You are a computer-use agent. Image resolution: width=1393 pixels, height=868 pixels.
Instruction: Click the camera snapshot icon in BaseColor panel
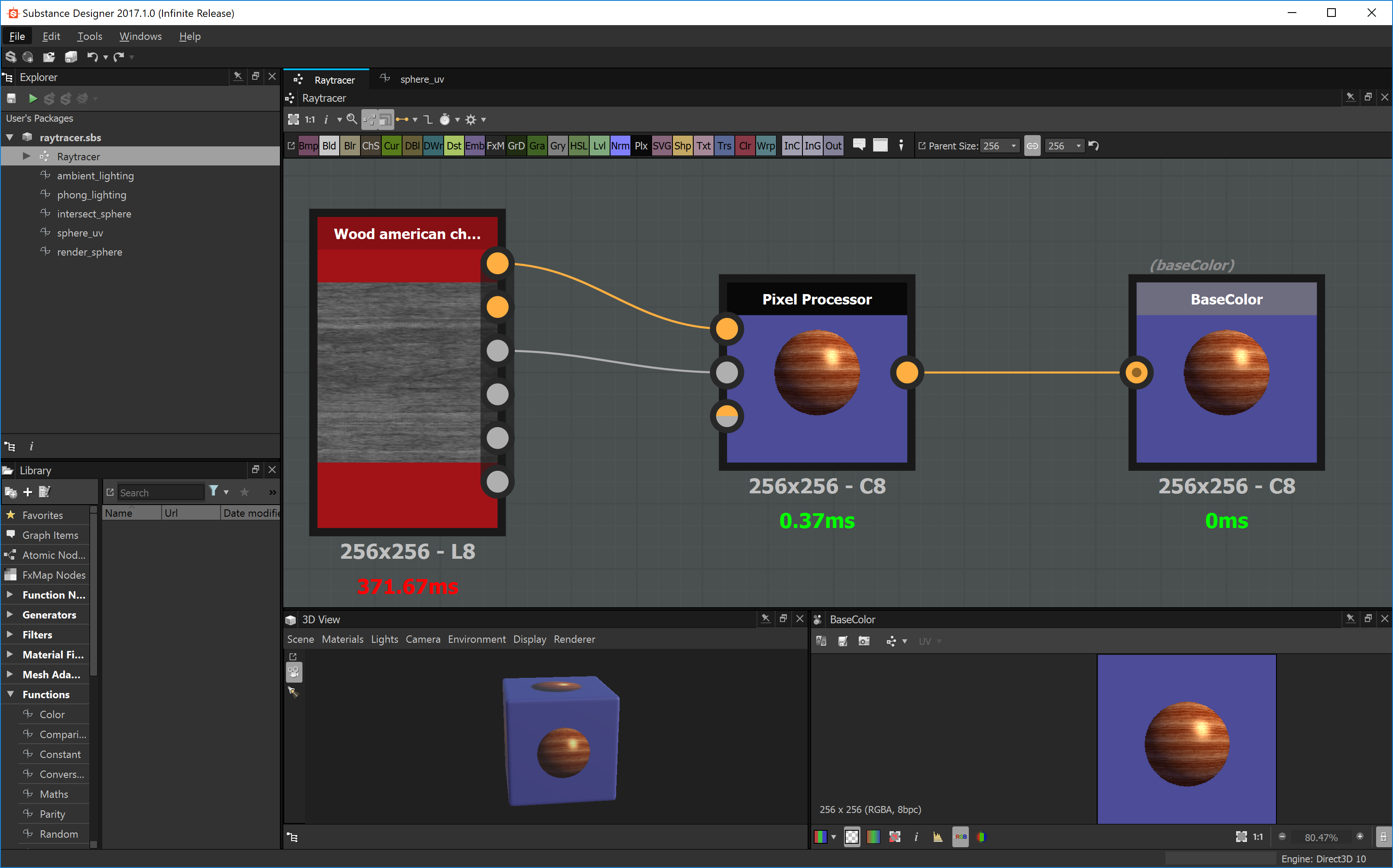[x=864, y=641]
